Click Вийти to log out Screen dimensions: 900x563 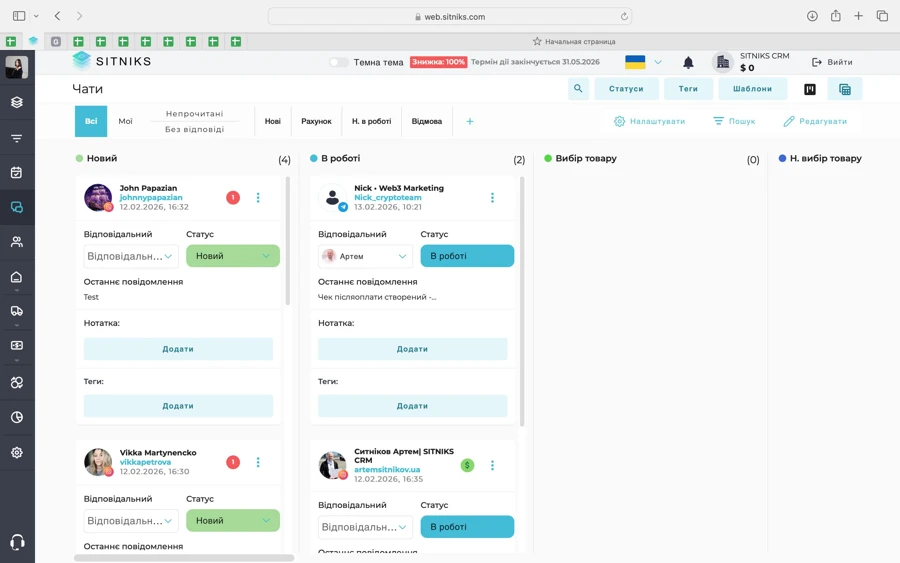pyautogui.click(x=832, y=62)
